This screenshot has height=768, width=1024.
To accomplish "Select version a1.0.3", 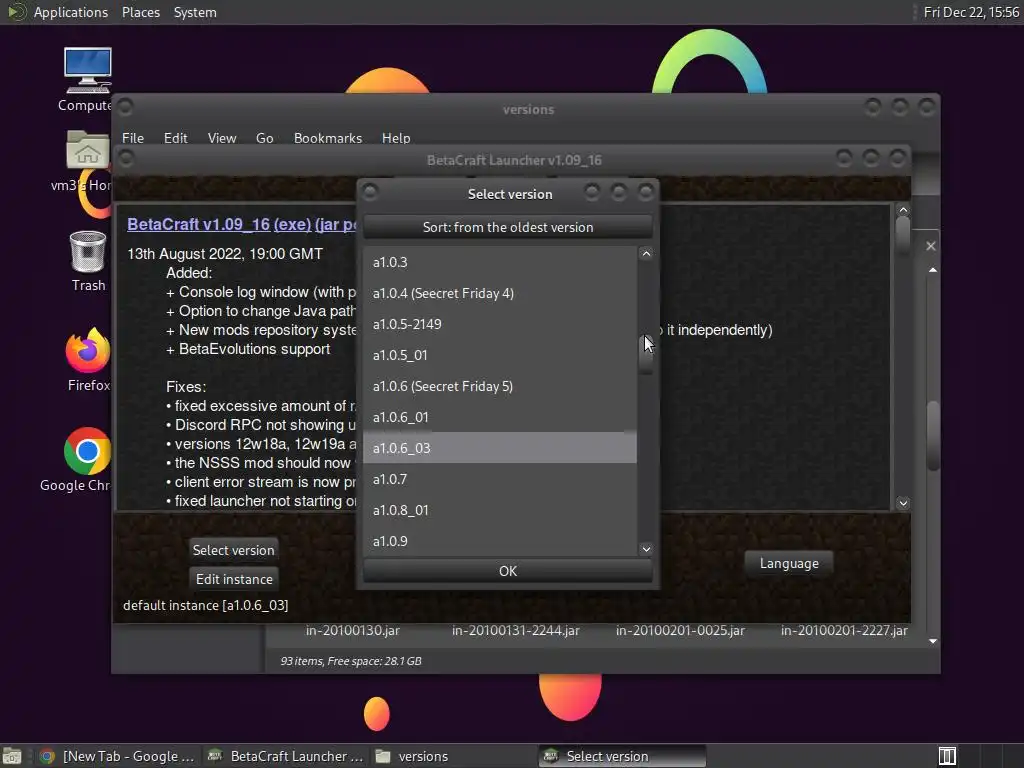I will [x=500, y=262].
